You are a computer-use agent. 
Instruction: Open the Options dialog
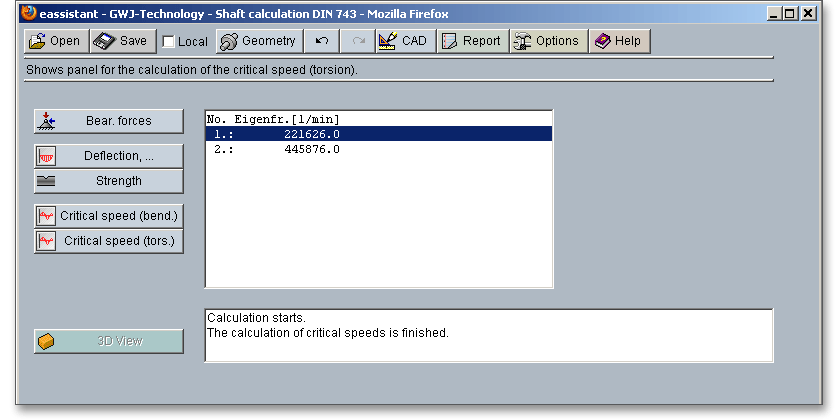point(547,41)
